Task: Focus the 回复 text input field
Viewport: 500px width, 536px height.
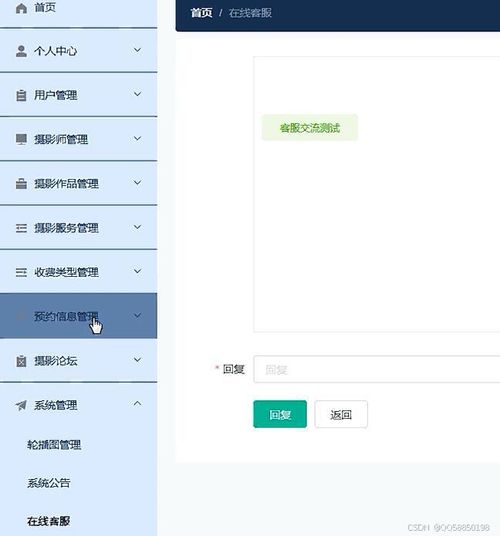Action: point(377,369)
